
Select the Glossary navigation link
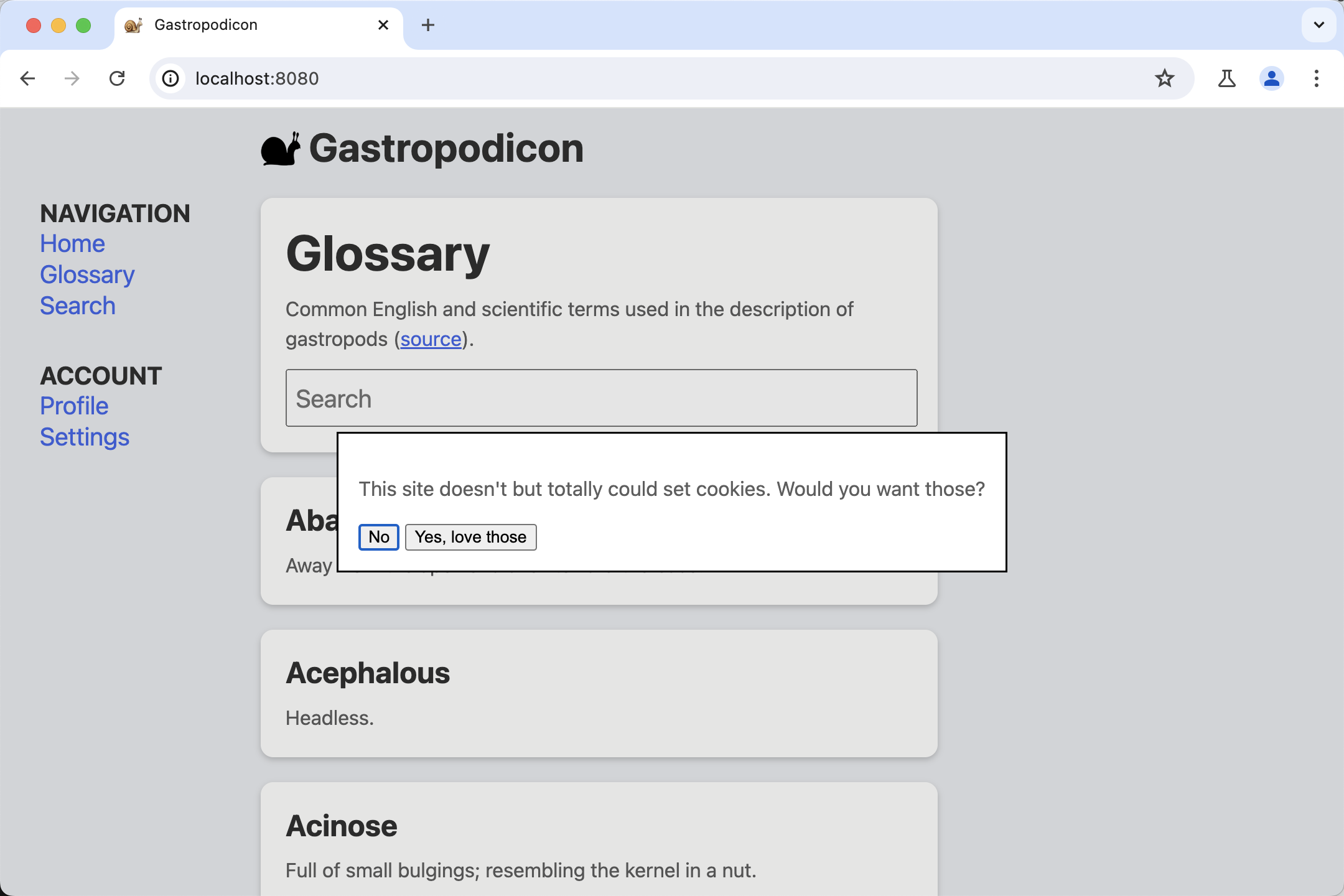tap(87, 274)
